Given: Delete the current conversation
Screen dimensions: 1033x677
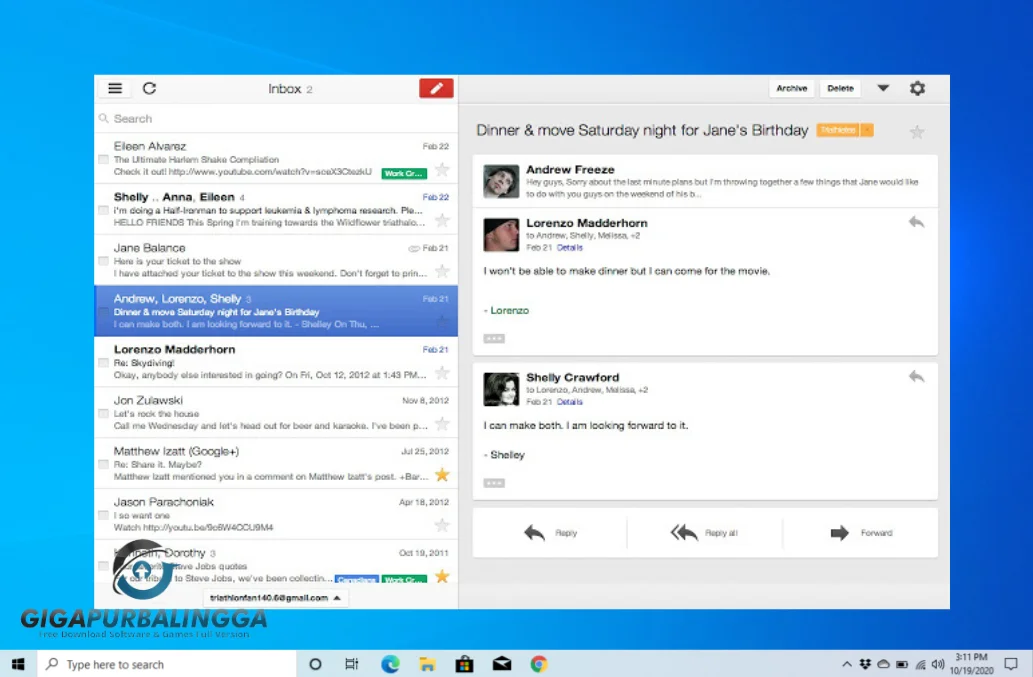Looking at the screenshot, I should pyautogui.click(x=840, y=88).
